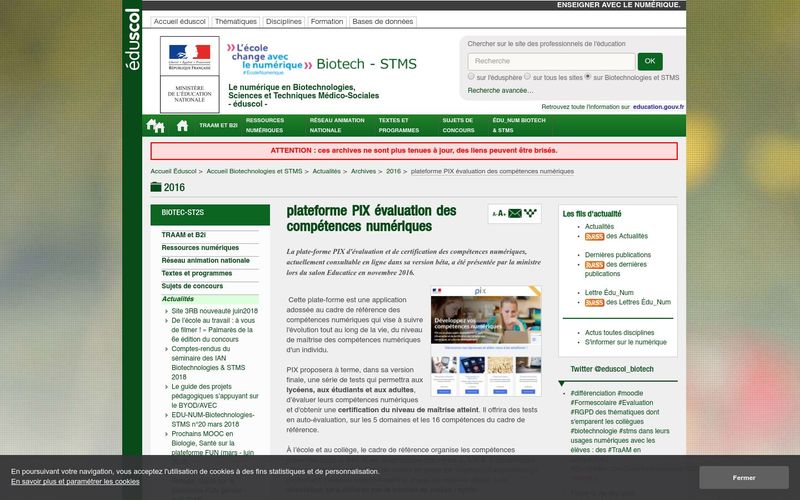Click the green OK search button
Screen dimensions: 800x500
[649, 61]
